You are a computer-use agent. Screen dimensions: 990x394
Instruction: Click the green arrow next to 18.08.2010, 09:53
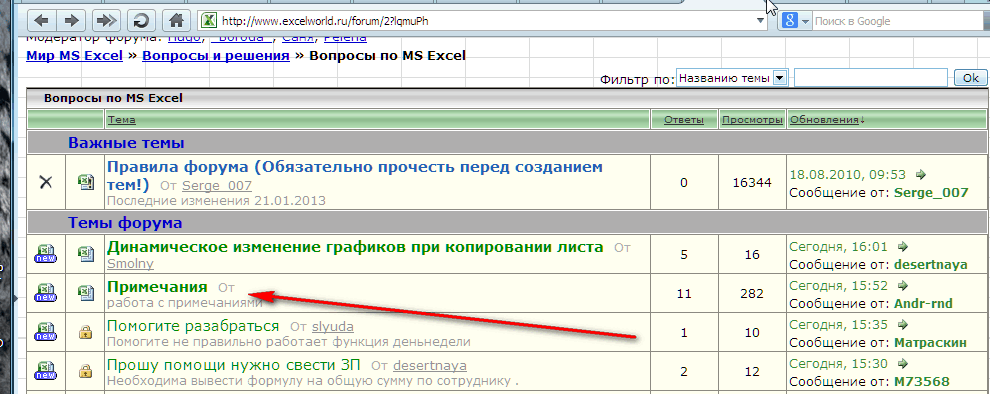pos(920,174)
